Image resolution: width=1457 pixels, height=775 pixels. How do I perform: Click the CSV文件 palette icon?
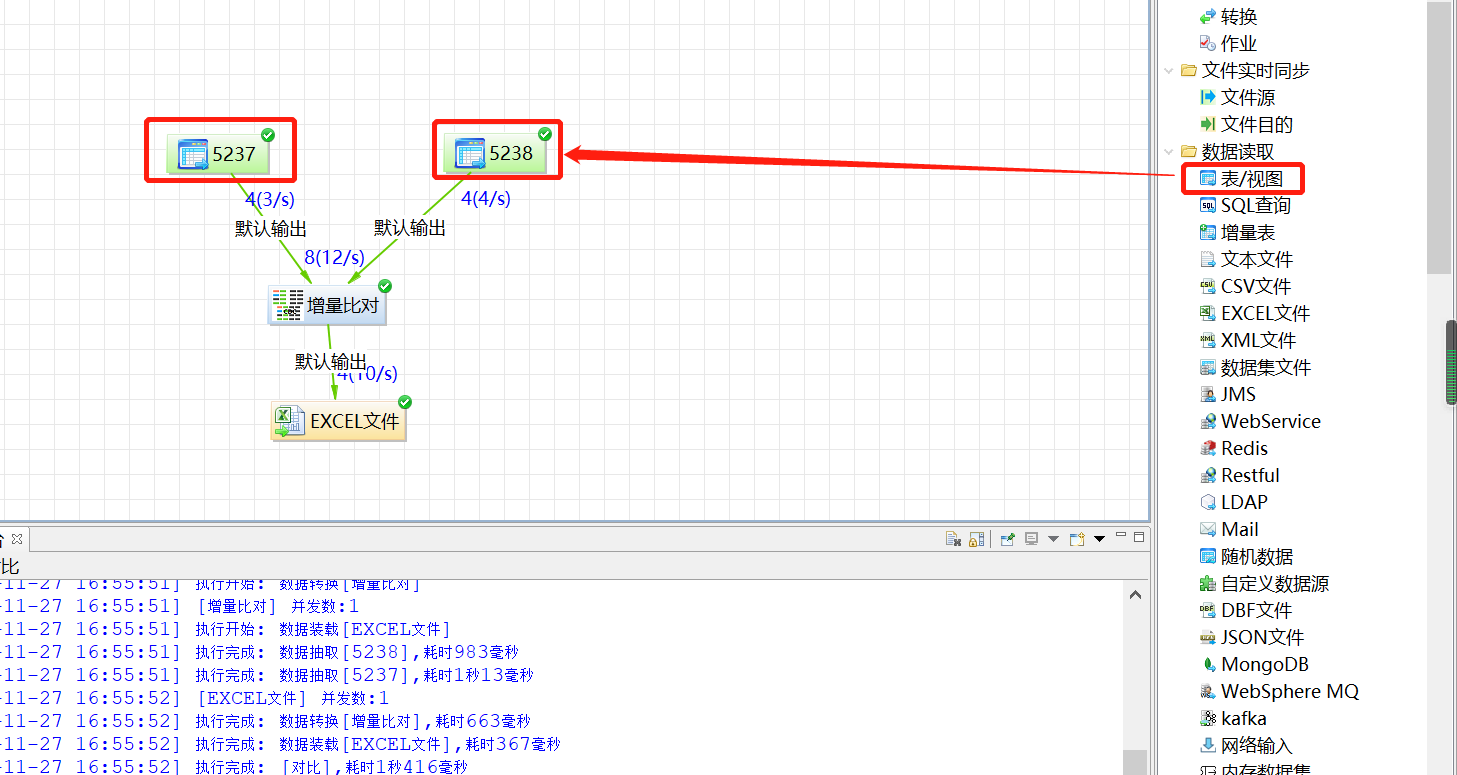pyautogui.click(x=1208, y=287)
